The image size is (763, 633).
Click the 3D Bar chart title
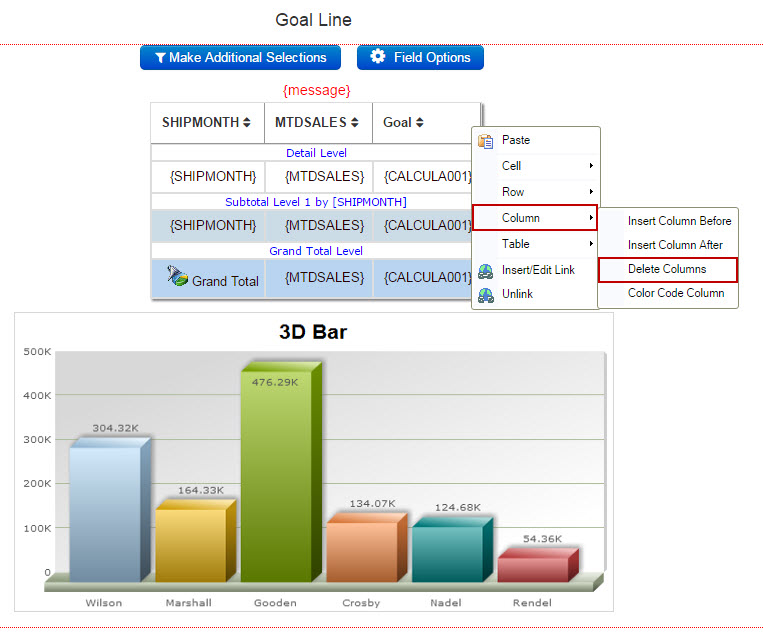(x=313, y=332)
